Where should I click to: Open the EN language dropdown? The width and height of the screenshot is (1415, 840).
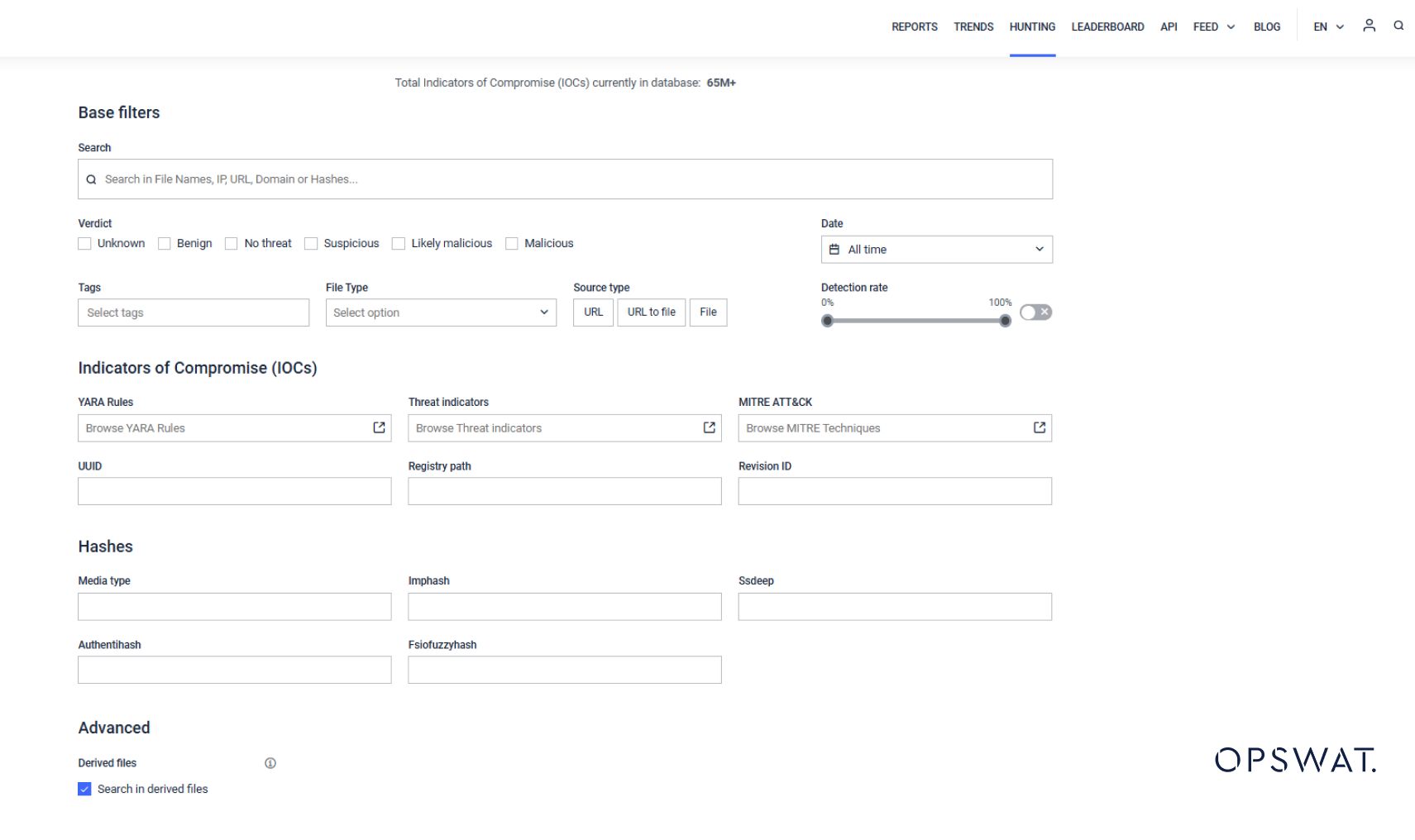click(1327, 26)
